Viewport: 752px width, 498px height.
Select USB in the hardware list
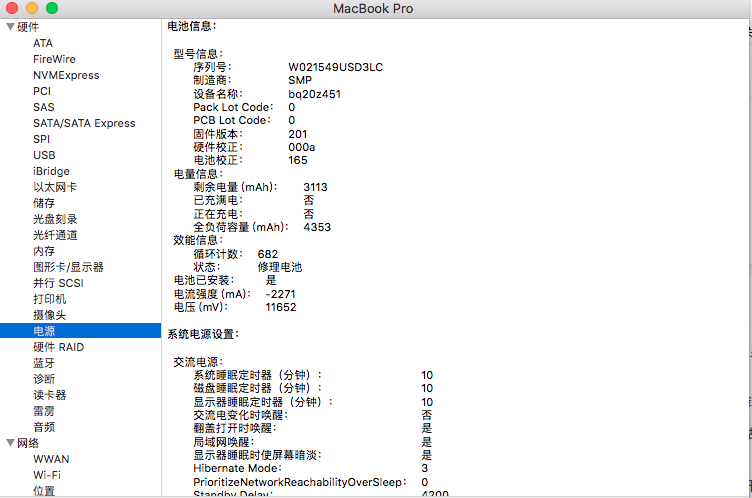44,155
